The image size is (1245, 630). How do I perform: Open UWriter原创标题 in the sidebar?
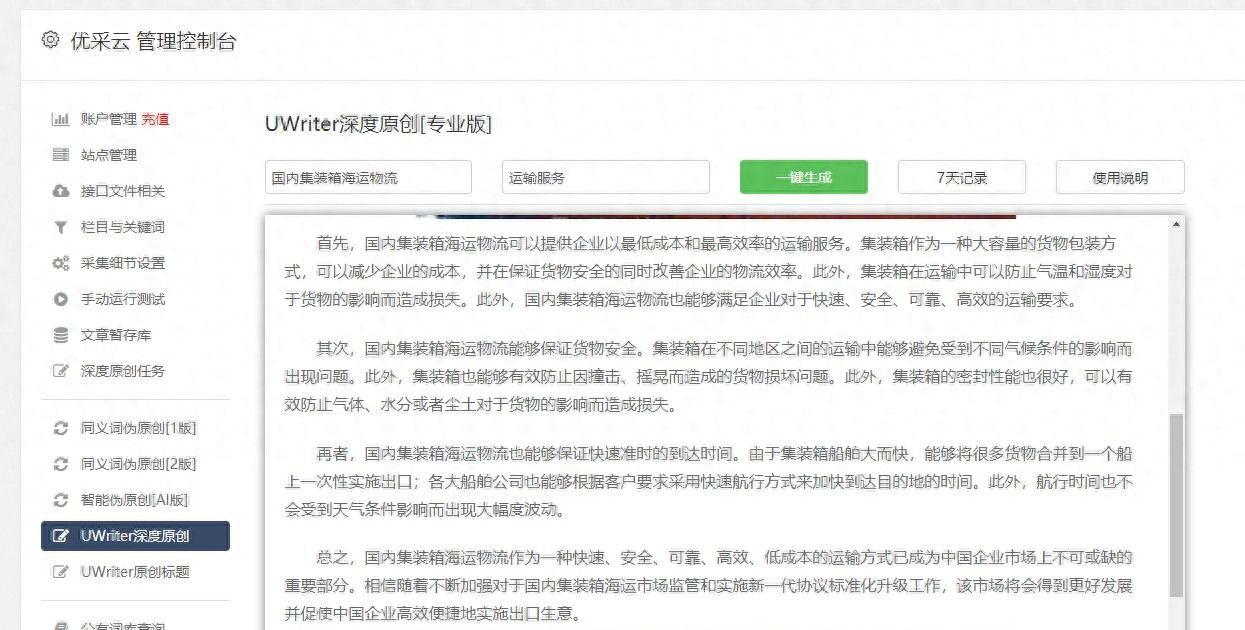[x=134, y=572]
